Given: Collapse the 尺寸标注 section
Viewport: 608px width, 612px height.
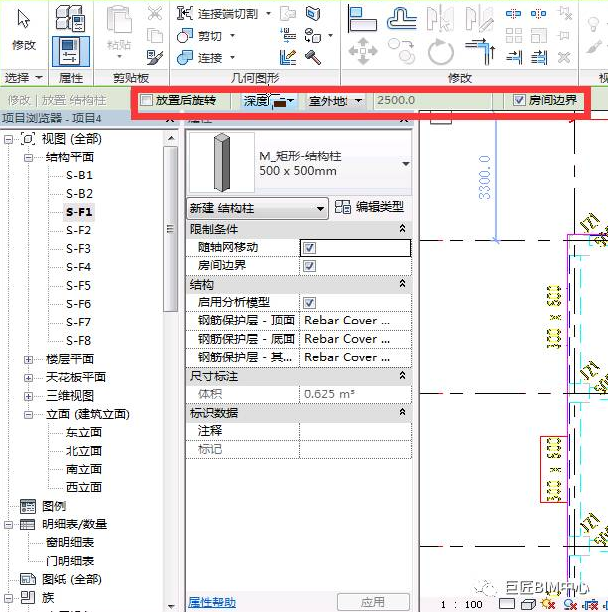Looking at the screenshot, I should 402,376.
